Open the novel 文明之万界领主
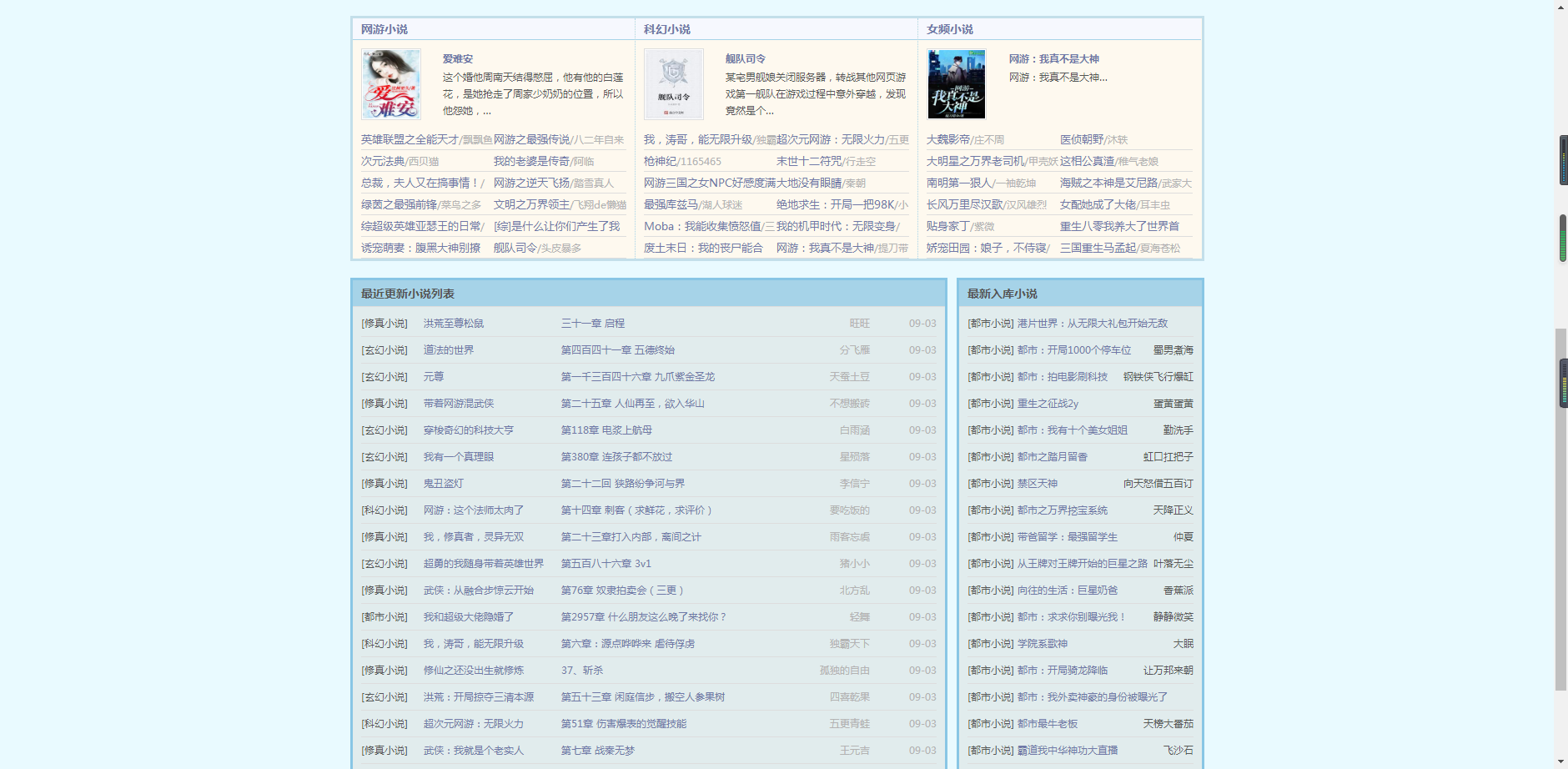This screenshot has width=1568, height=769. click(x=531, y=204)
